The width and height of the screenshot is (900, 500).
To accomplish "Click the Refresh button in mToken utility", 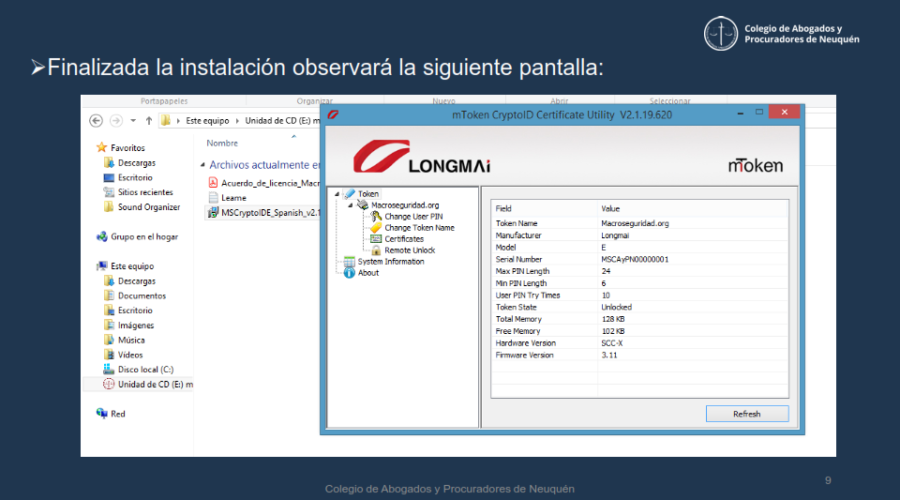I will click(747, 414).
